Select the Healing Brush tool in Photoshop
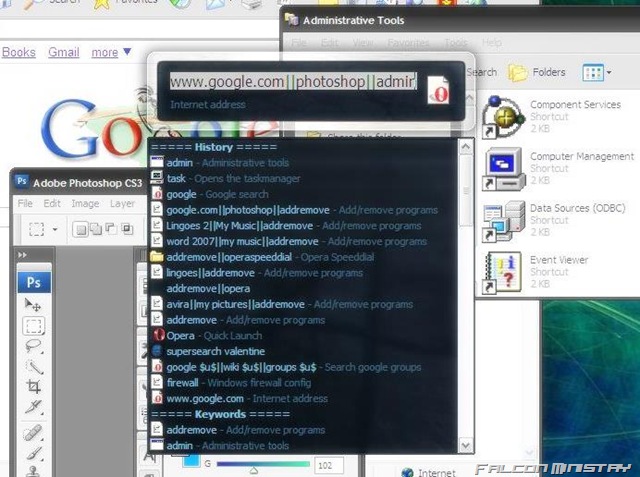Image resolution: width=640 pixels, height=477 pixels. click(33, 433)
